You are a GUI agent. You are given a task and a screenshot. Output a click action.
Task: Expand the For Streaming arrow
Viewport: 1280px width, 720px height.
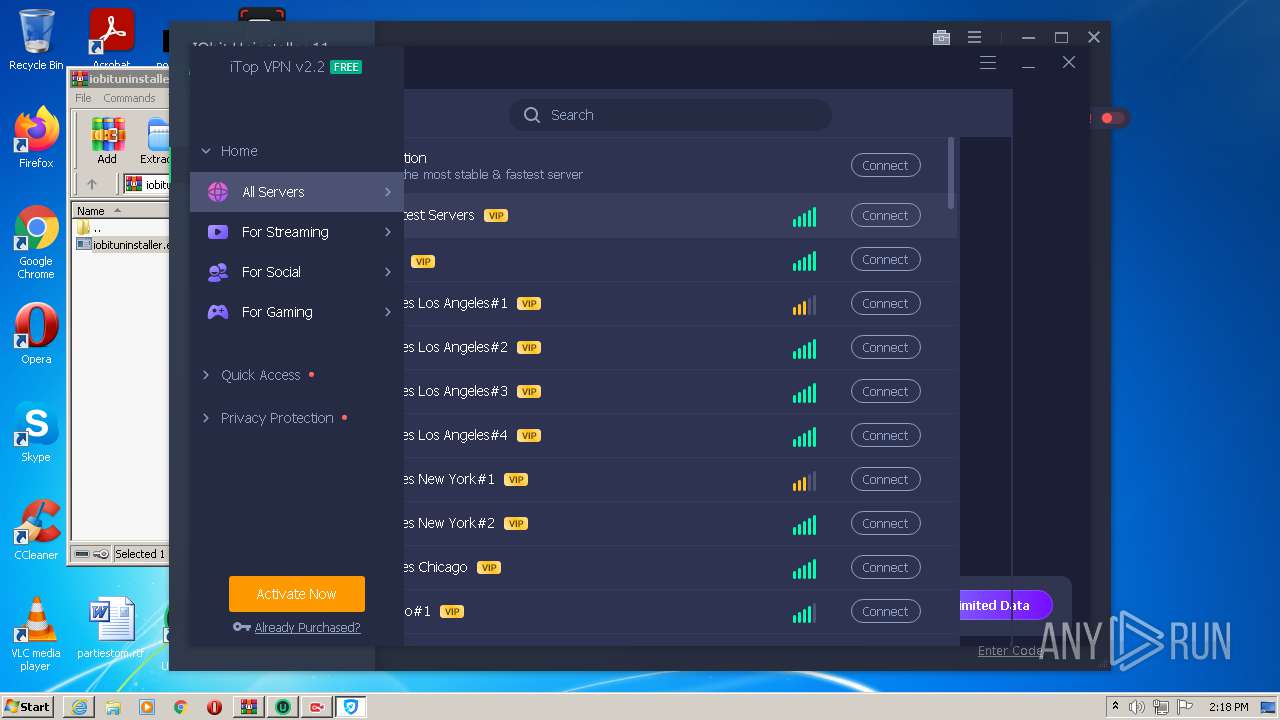388,232
